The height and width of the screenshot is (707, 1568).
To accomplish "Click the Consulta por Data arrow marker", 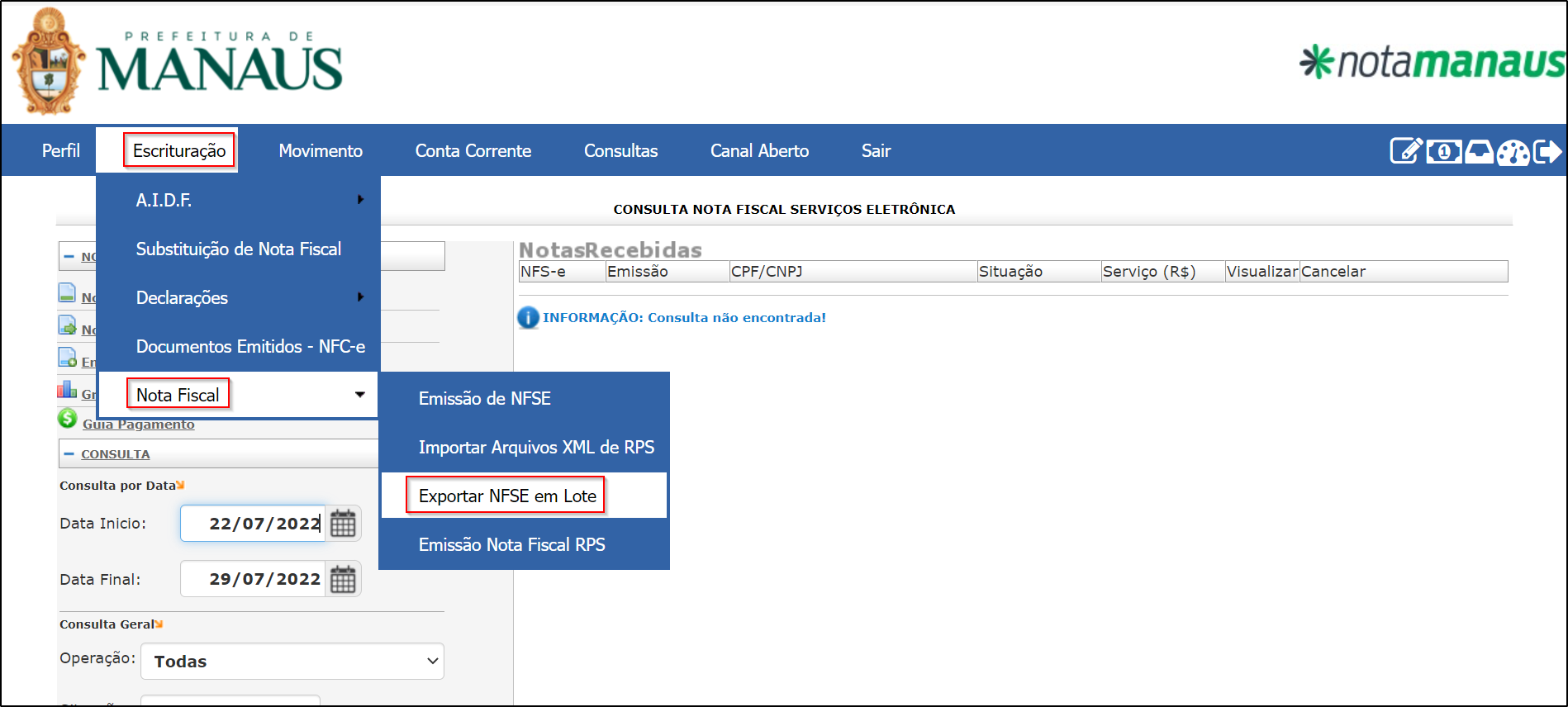I will tap(181, 485).
